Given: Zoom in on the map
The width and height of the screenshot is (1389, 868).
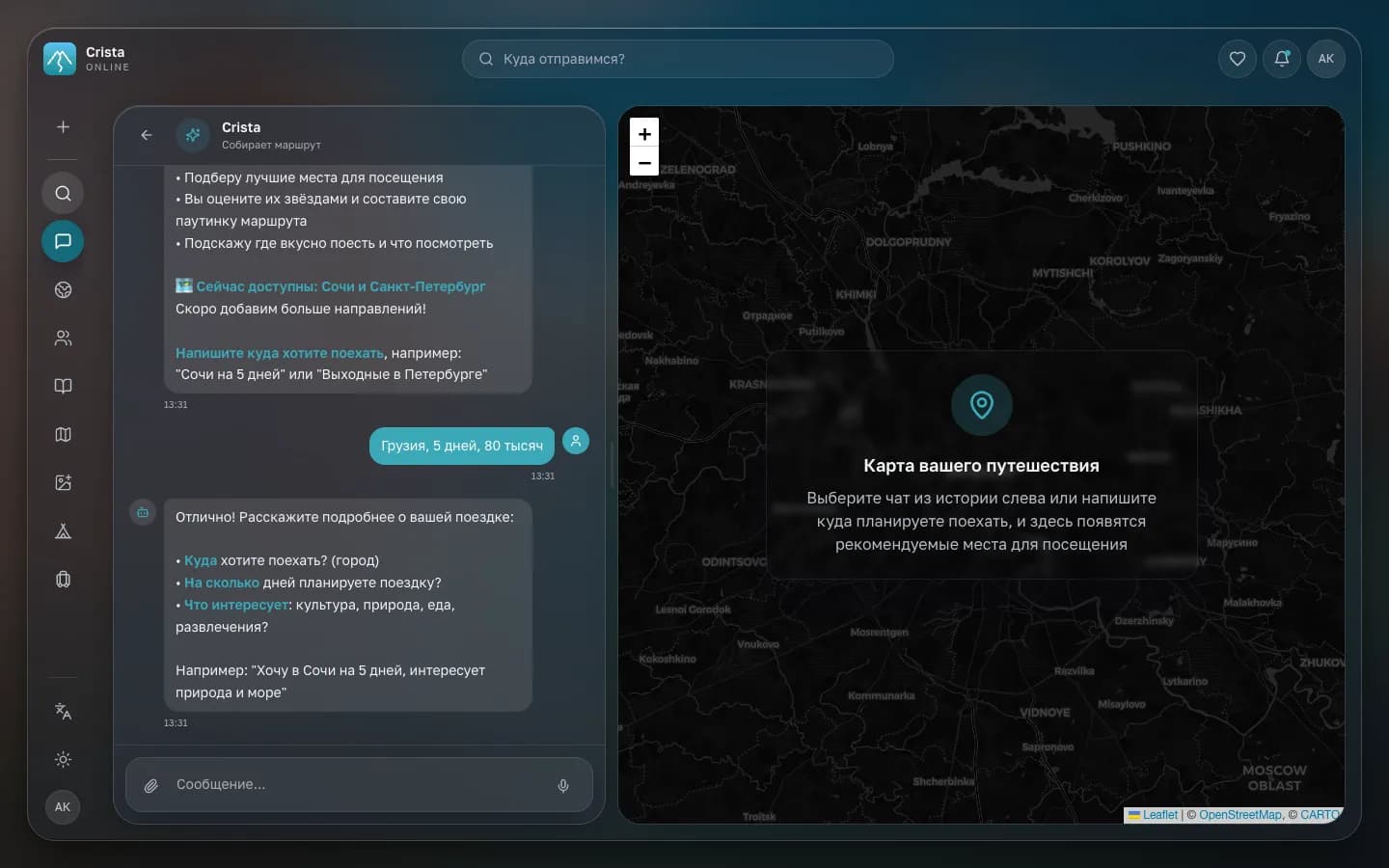Looking at the screenshot, I should pyautogui.click(x=644, y=133).
